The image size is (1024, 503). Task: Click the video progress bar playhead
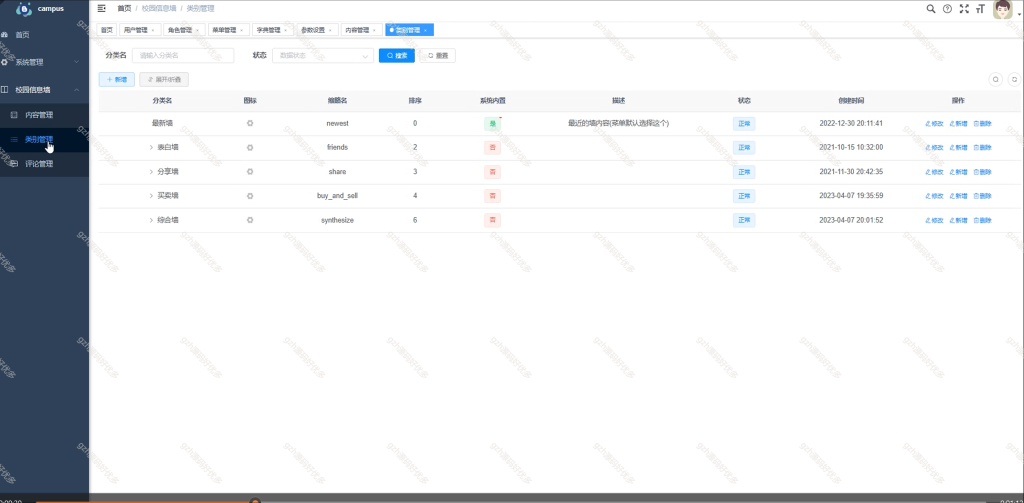click(x=255, y=501)
